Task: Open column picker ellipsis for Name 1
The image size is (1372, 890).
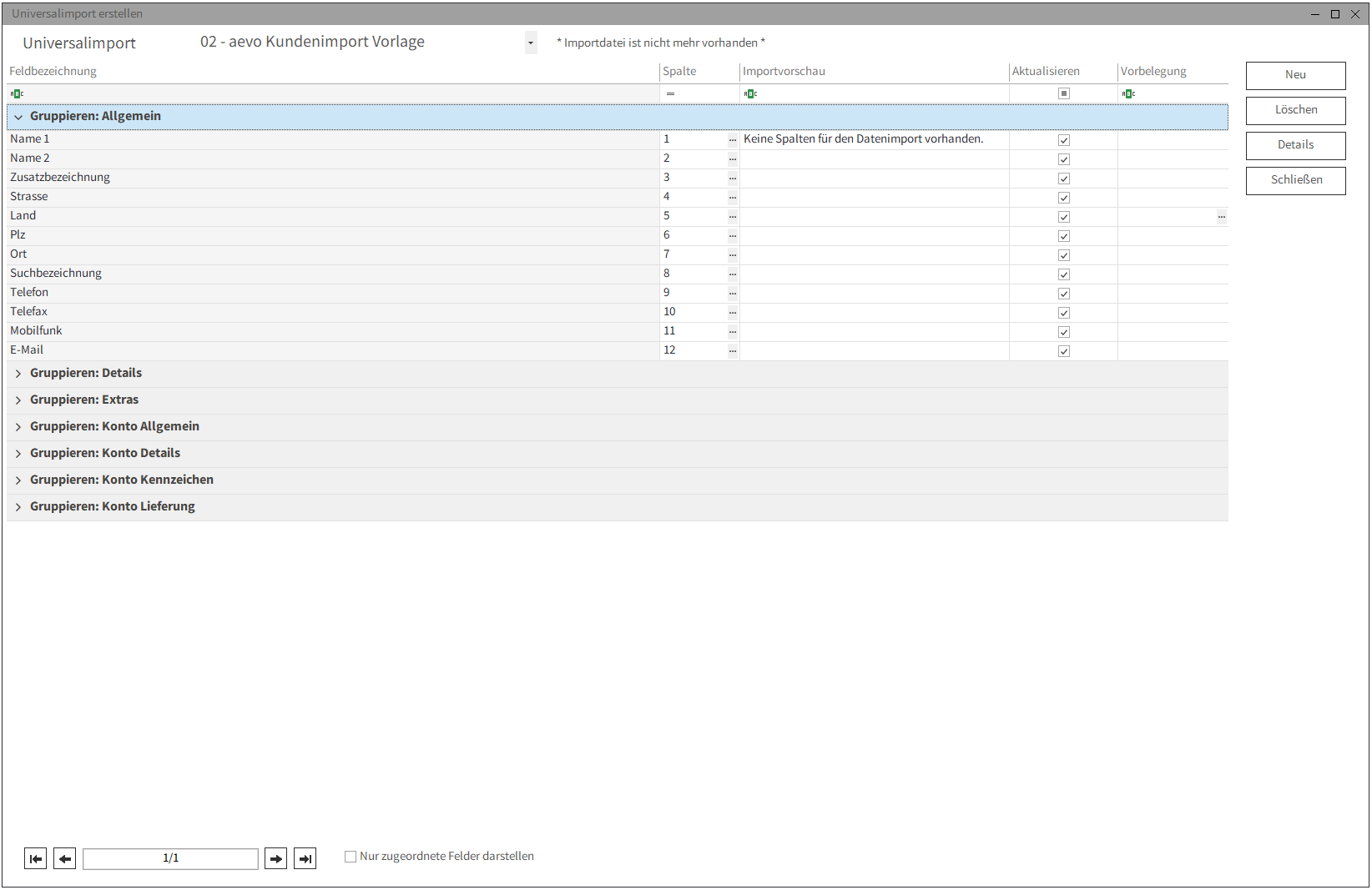Action: (733, 139)
